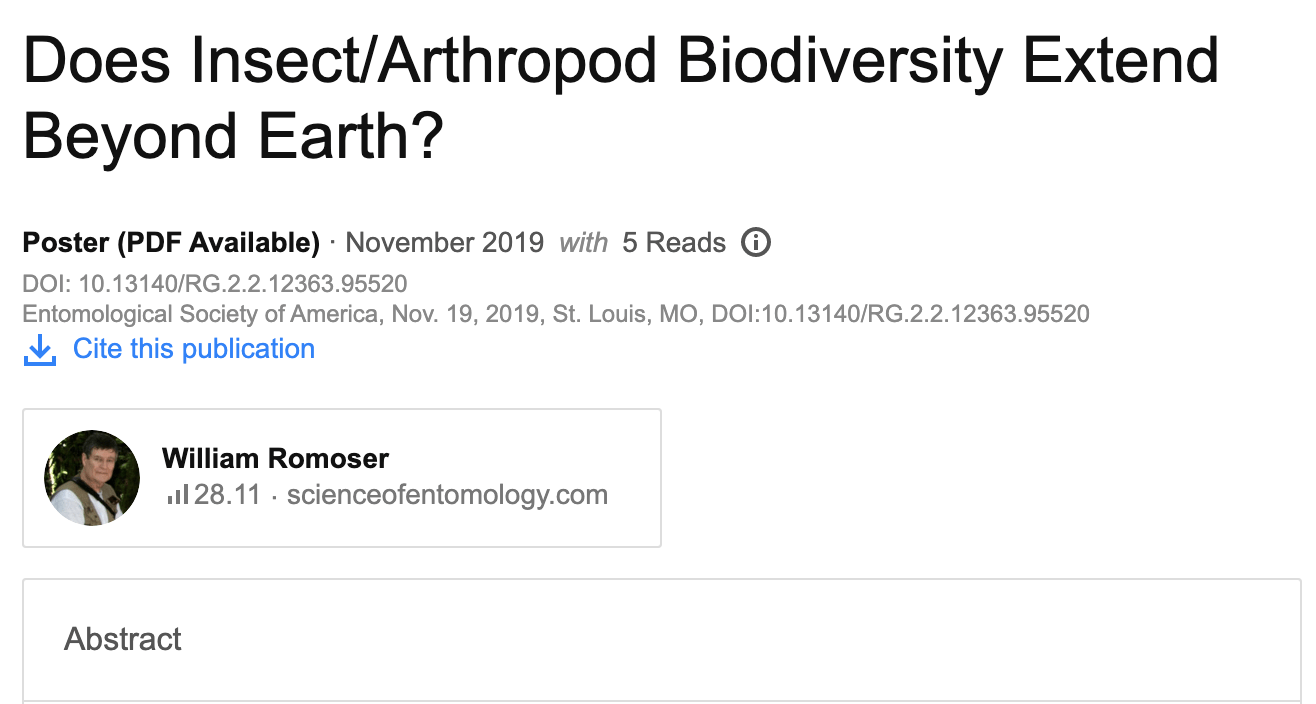Click the word "with" before Reads
Image resolution: width=1316 pixels, height=704 pixels.
pos(583,243)
